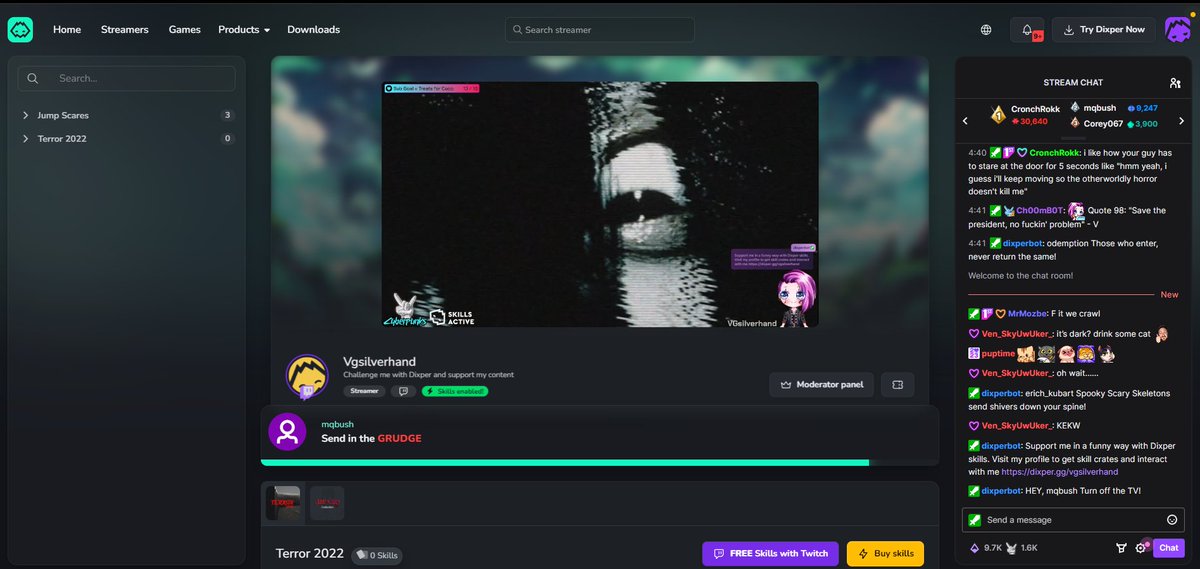This screenshot has width=1200, height=569.
Task: Send message with Chat button
Action: (x=1168, y=548)
